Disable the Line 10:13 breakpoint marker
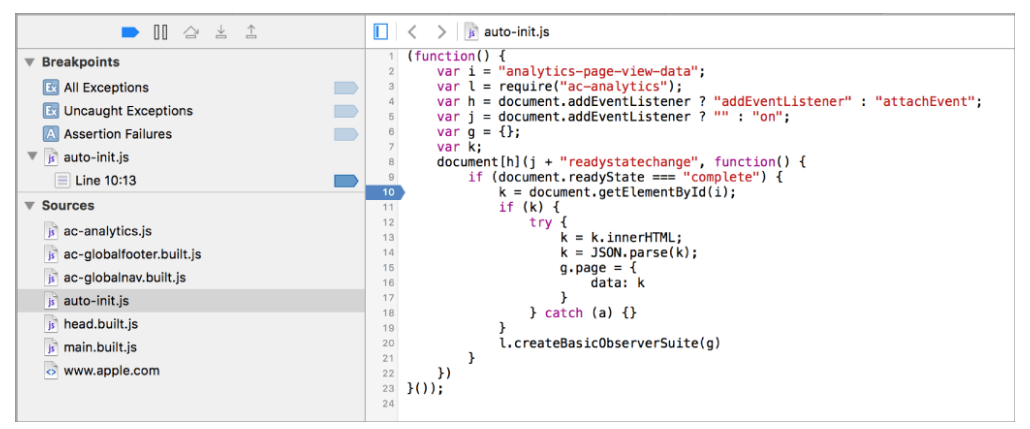Viewport: 1030px width, 429px height. 346,181
